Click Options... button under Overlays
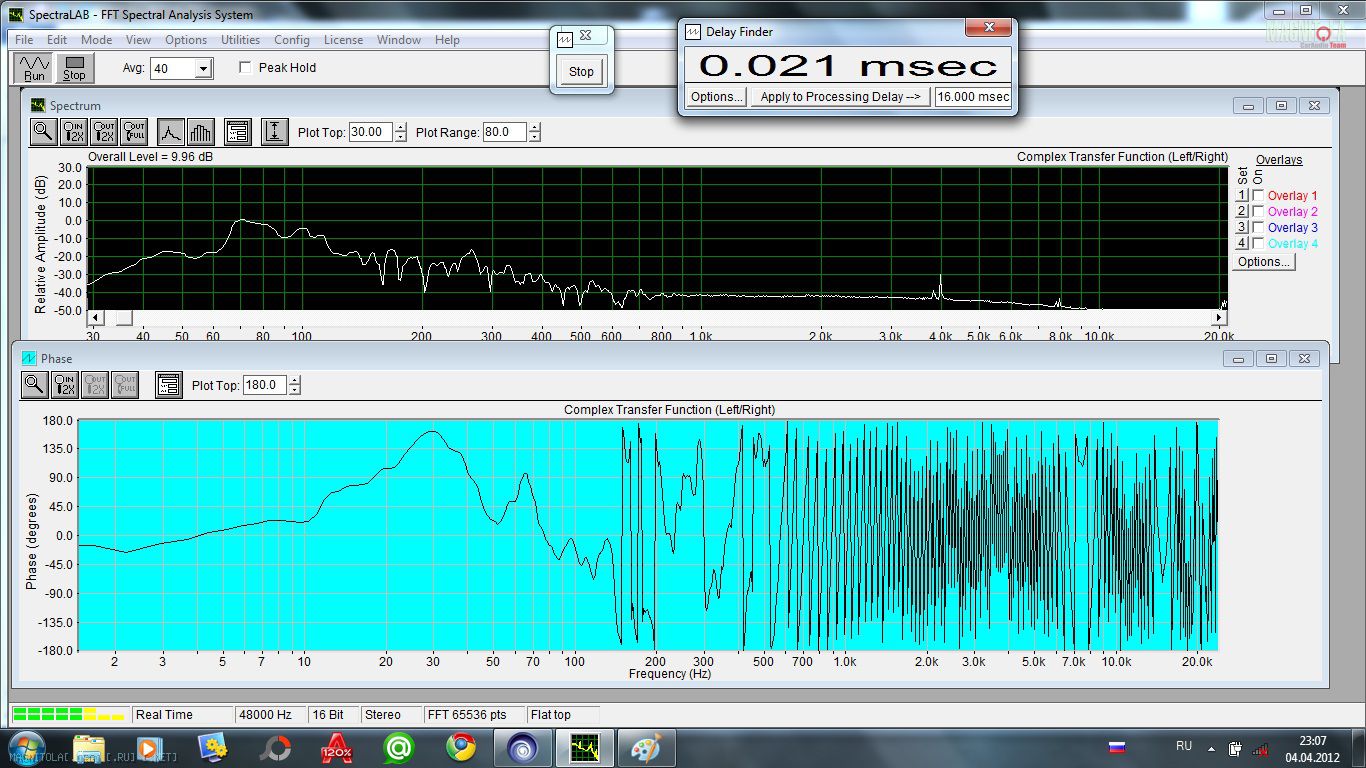The width and height of the screenshot is (1366, 768). pyautogui.click(x=1264, y=262)
